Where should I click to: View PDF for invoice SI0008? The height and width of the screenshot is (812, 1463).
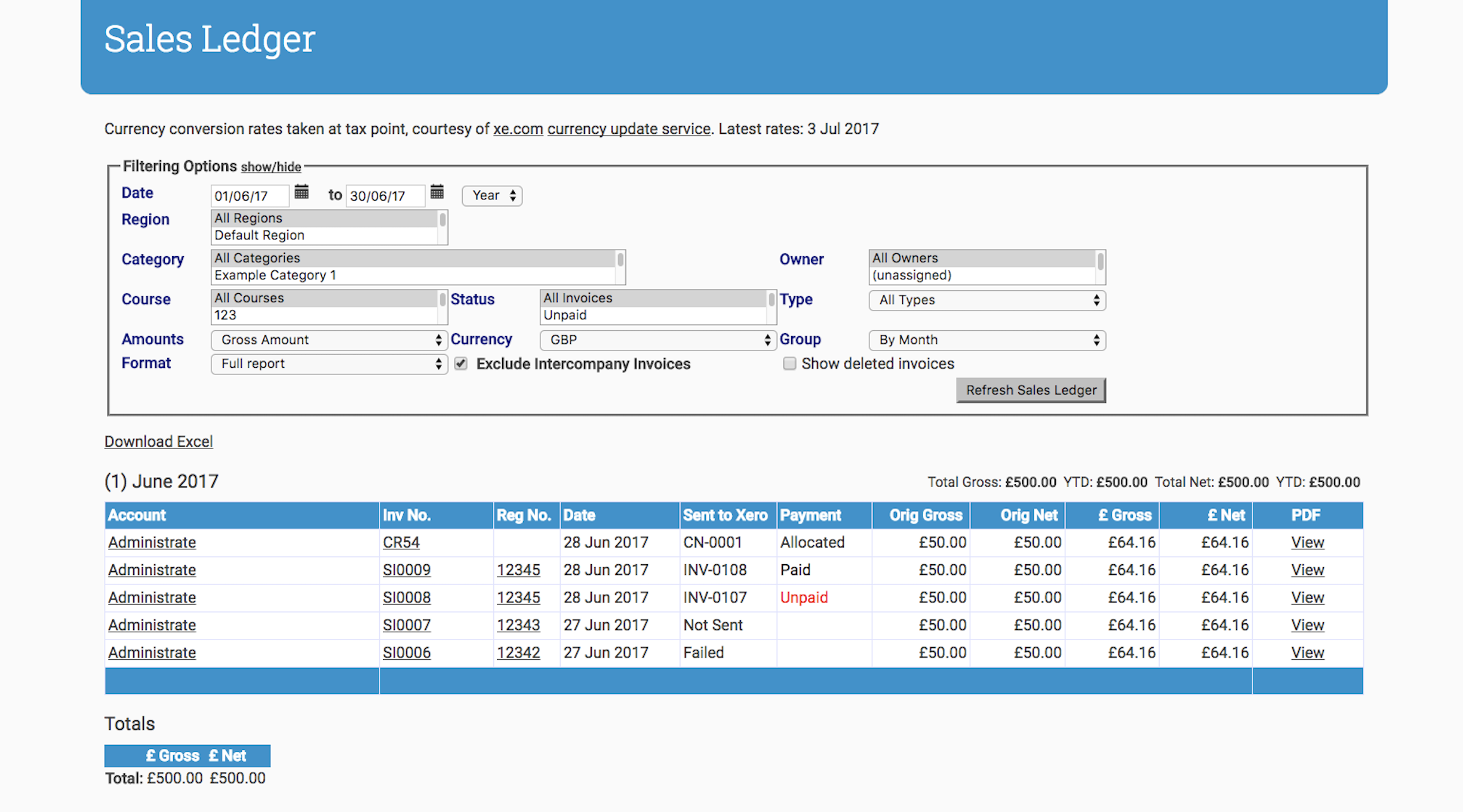1307,598
